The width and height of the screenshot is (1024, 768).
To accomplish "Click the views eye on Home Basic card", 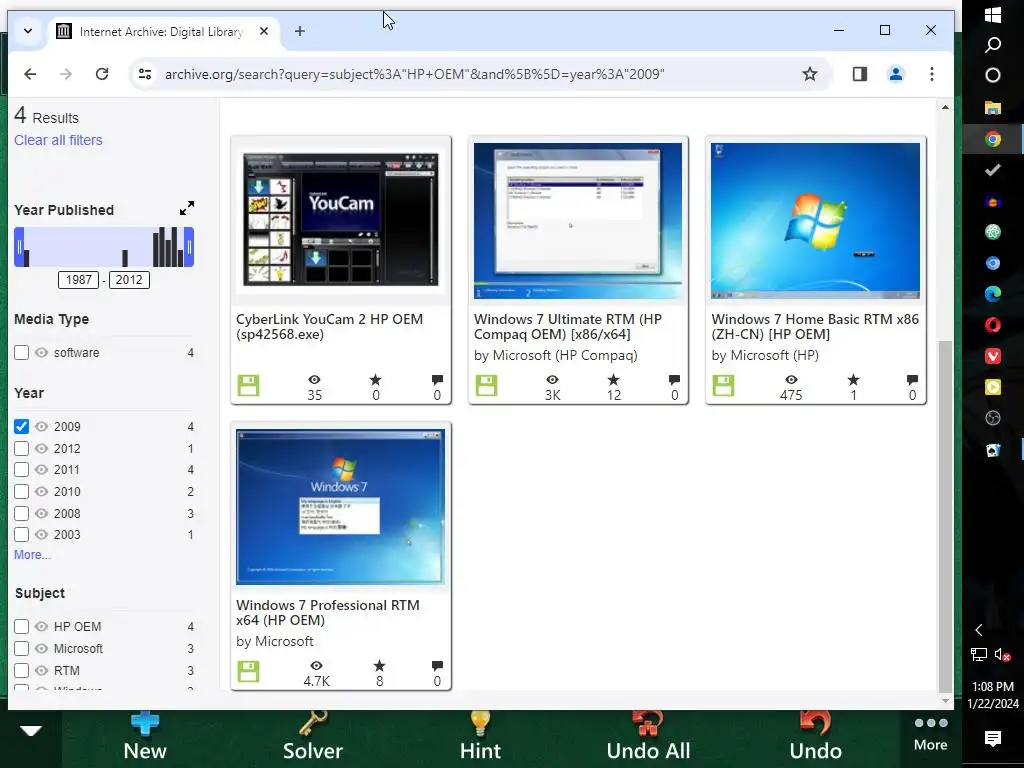I will point(791,379).
